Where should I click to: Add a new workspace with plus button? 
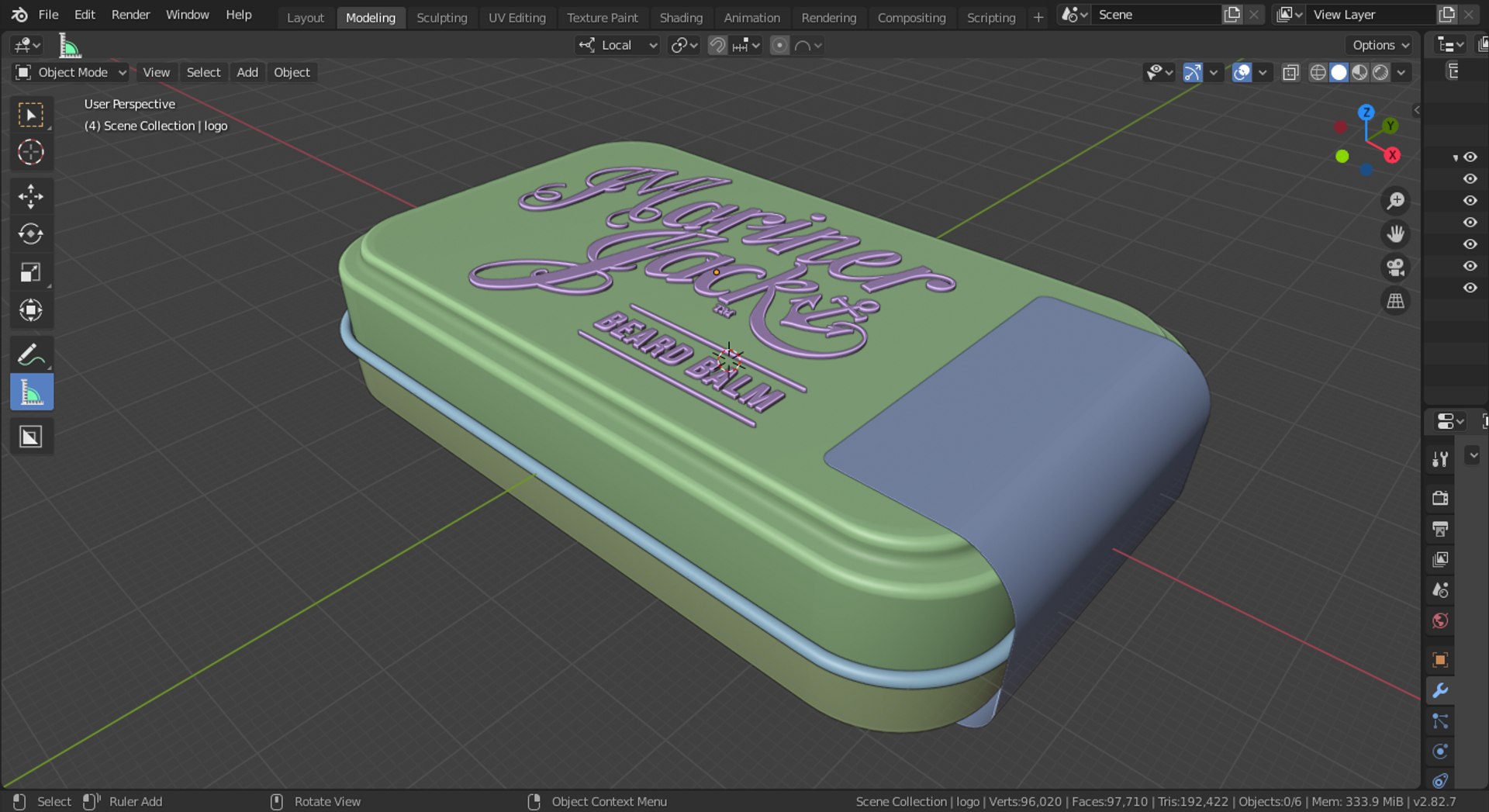1038,18
